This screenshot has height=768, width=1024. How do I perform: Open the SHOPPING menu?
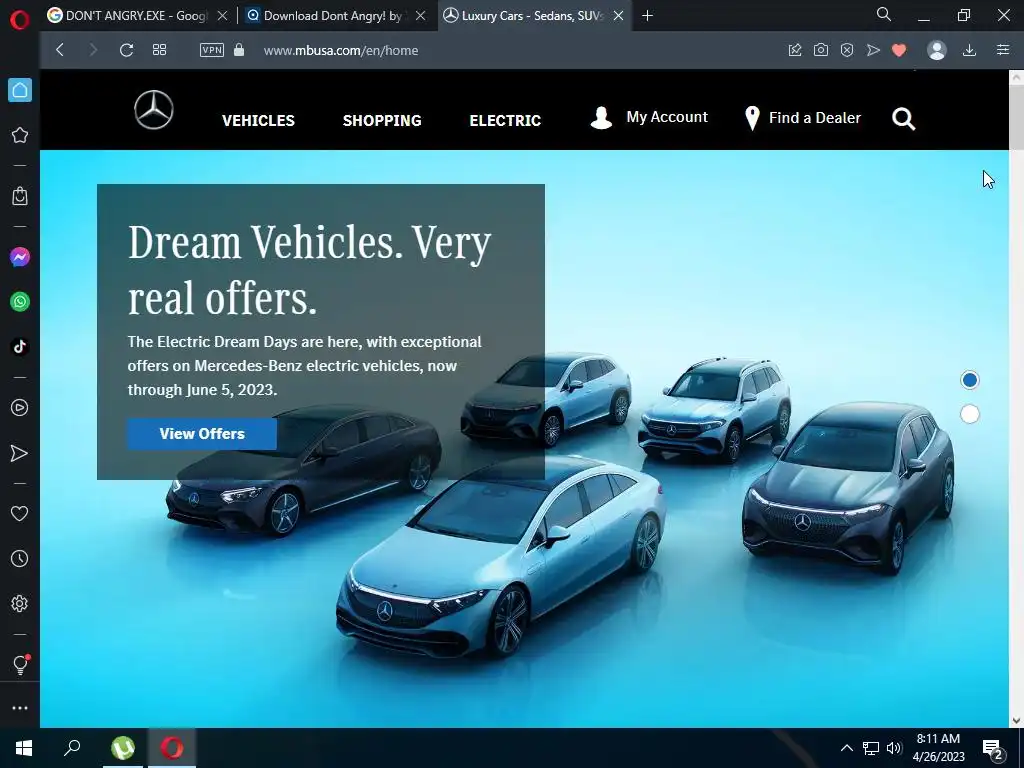[382, 120]
